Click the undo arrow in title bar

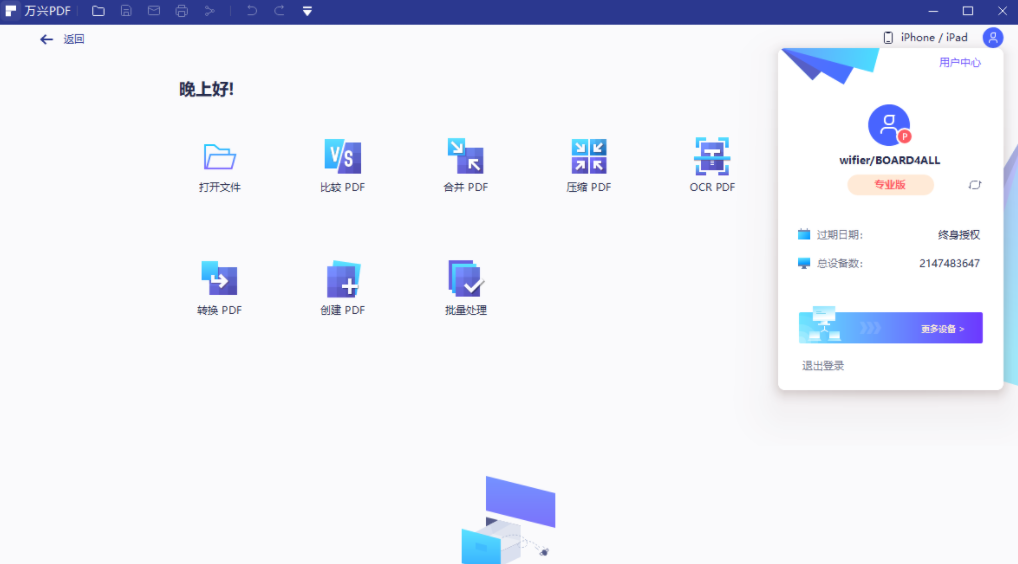pyautogui.click(x=251, y=11)
